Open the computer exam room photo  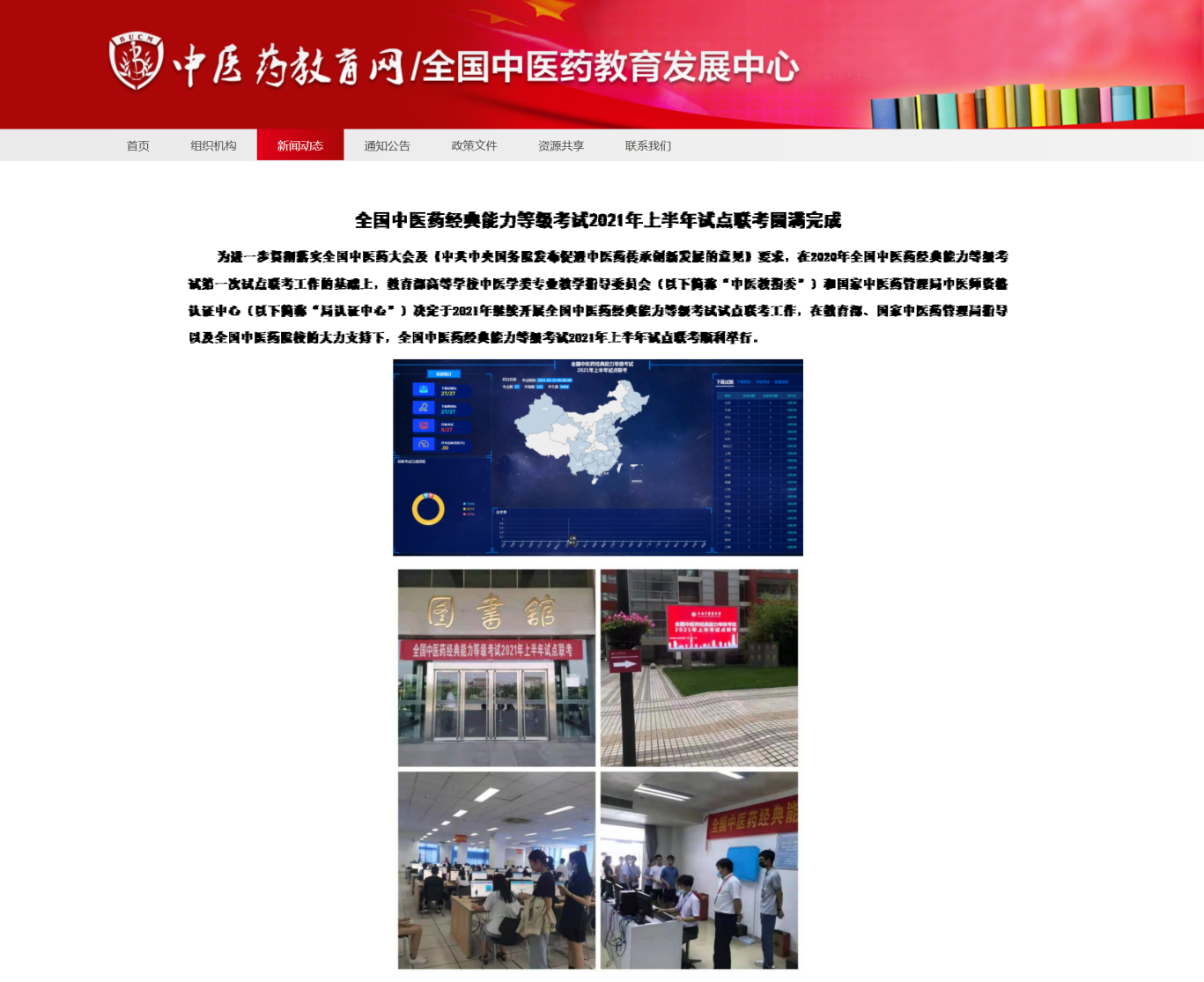pos(497,870)
